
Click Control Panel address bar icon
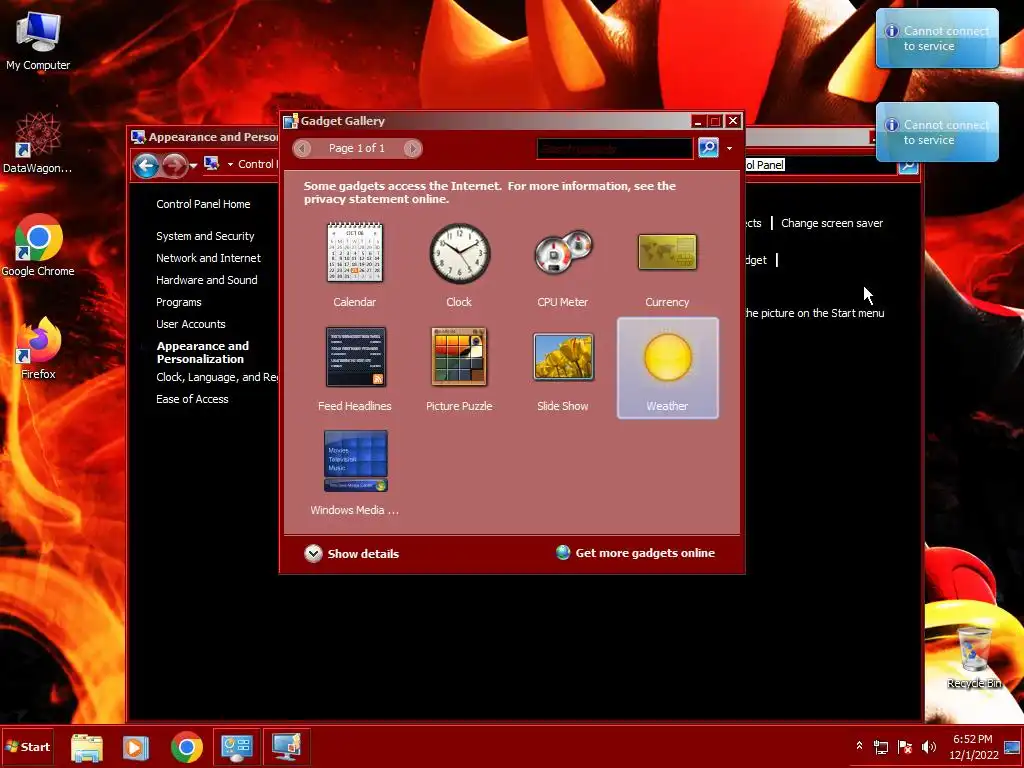point(211,163)
